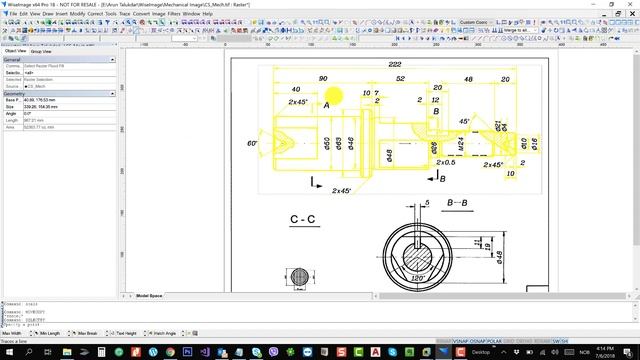Click the 222 overall length dimension
640x360 pixels.
pyautogui.click(x=395, y=64)
